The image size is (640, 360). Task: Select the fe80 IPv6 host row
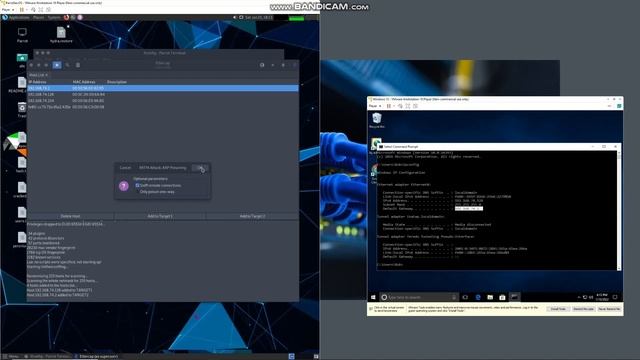tap(163, 107)
